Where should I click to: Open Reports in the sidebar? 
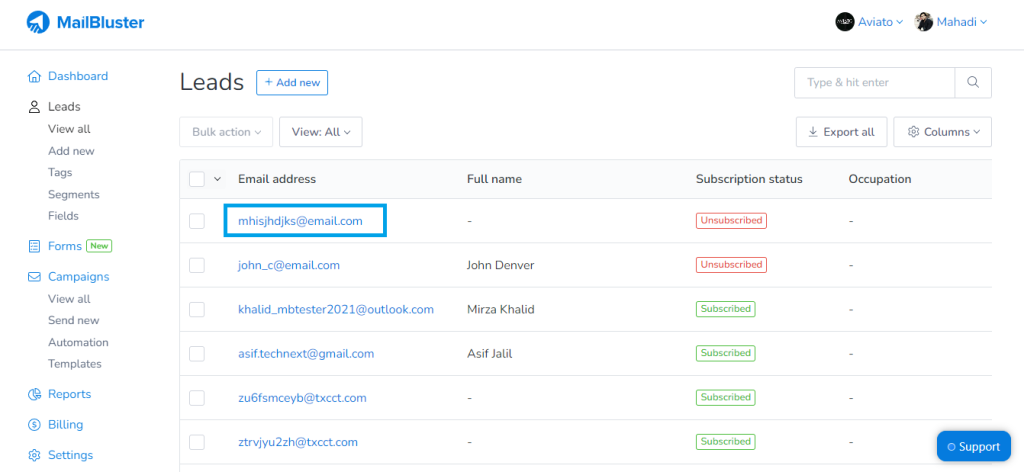[69, 394]
